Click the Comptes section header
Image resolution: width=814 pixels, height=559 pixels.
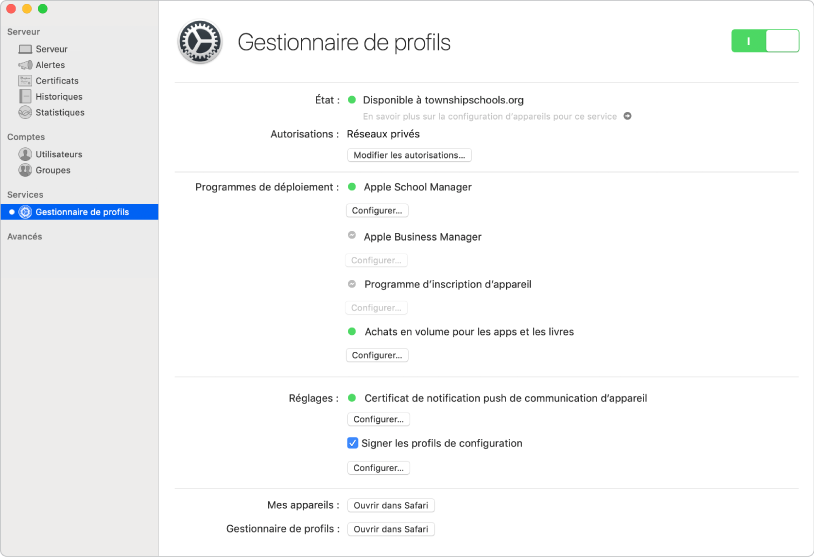[x=26, y=137]
